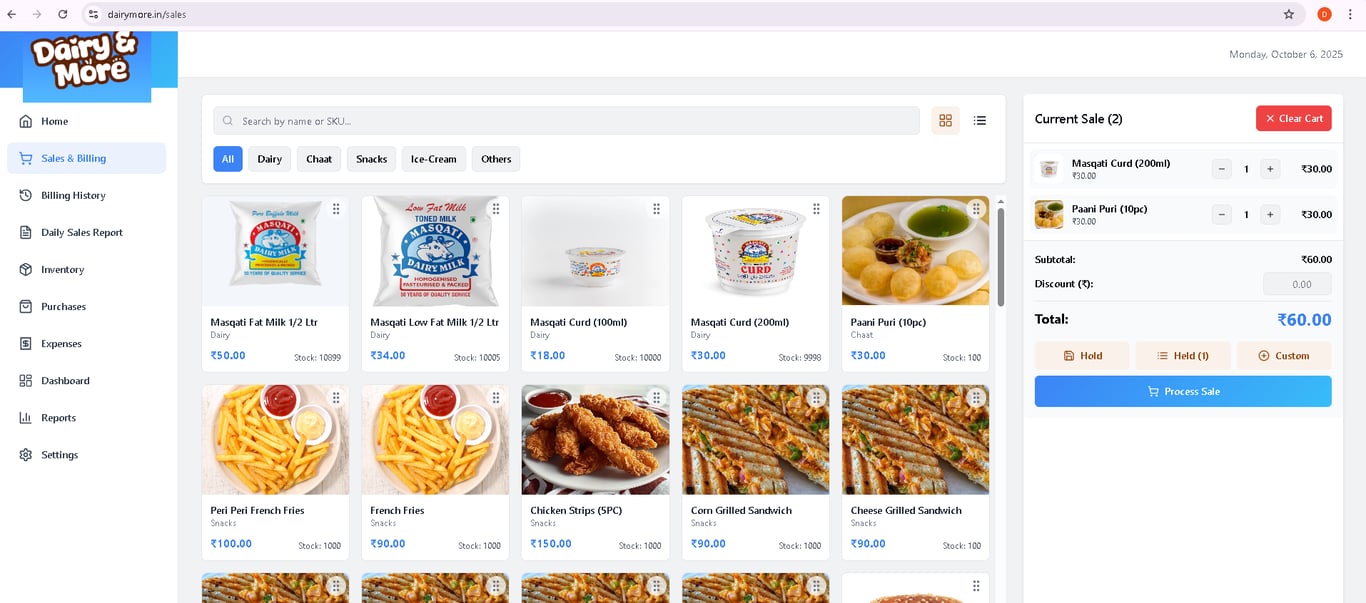The image size is (1366, 603).
Task: Open the Dashboard sidebar item
Action: pos(65,381)
